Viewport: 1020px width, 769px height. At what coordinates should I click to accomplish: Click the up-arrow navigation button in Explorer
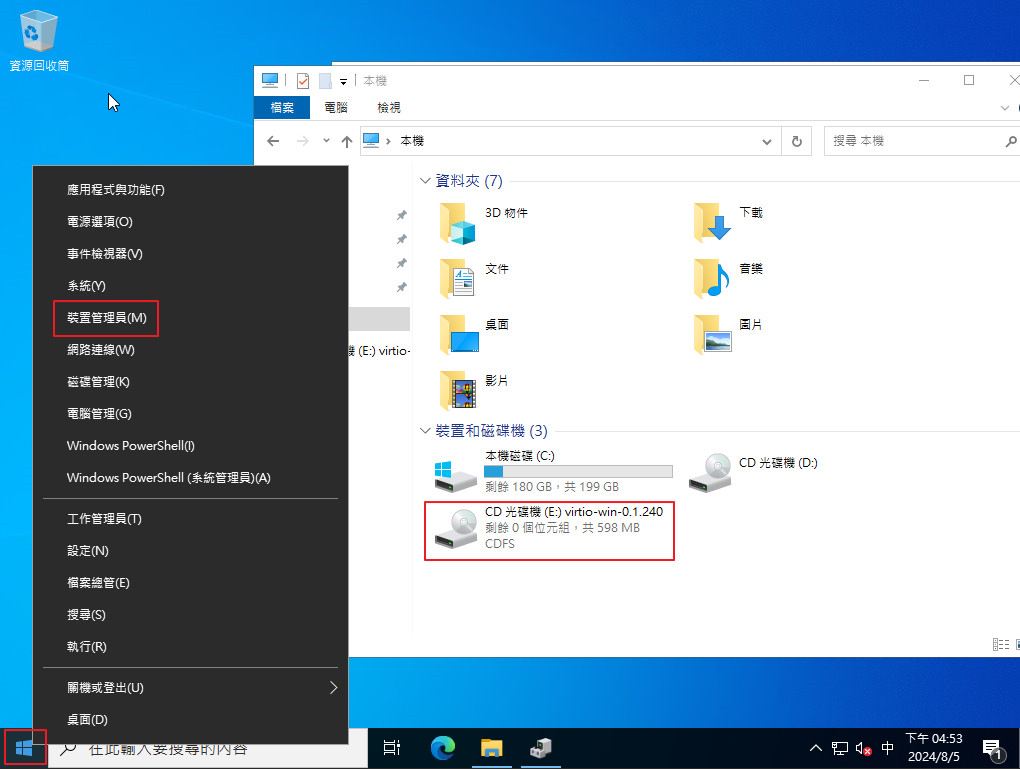(x=346, y=142)
